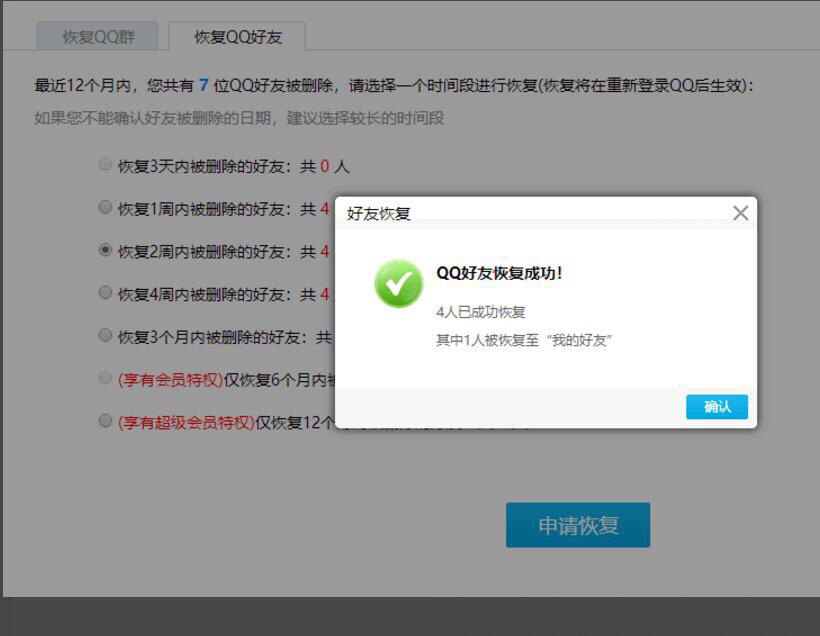Select the 恢复3天内被删除的好友 radio button

[105, 165]
